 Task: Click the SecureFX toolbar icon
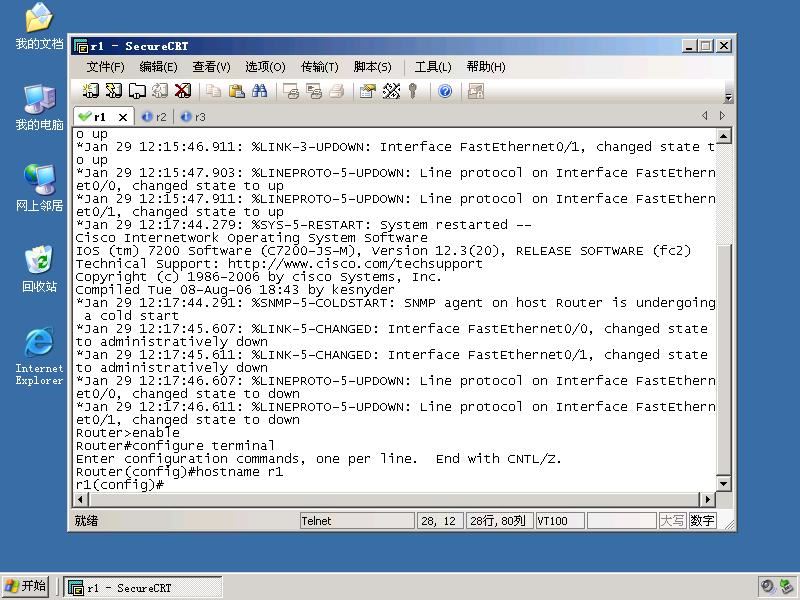click(476, 91)
